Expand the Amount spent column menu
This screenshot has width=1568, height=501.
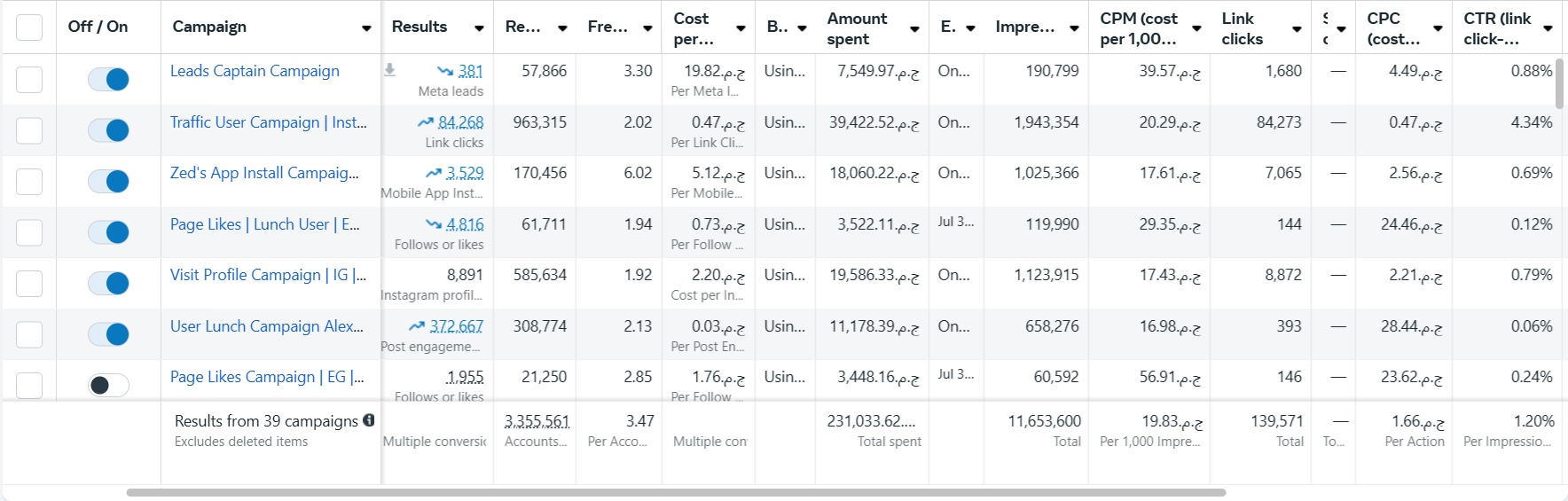click(x=914, y=28)
